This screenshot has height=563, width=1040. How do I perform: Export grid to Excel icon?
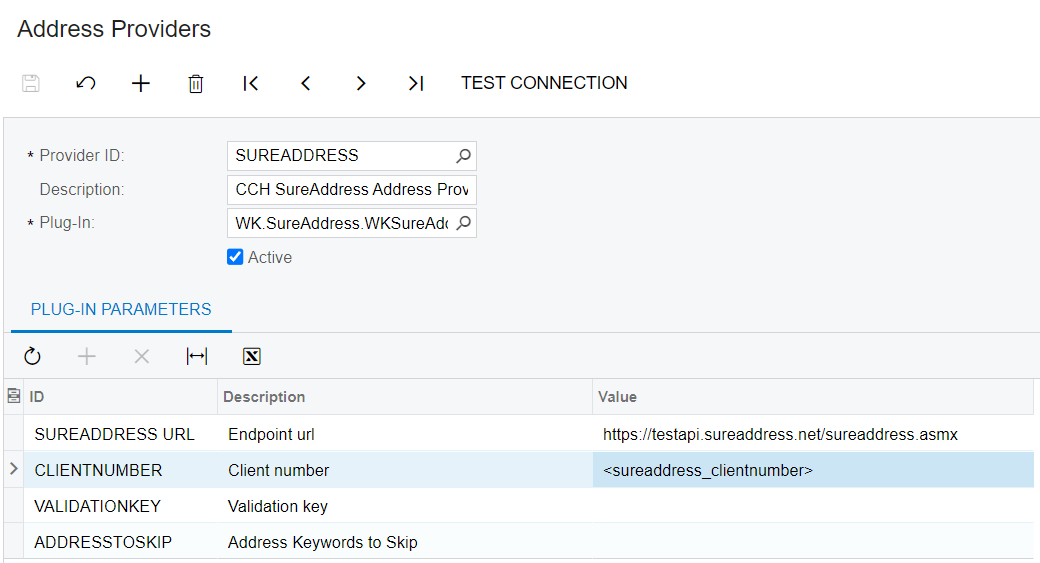pos(252,356)
